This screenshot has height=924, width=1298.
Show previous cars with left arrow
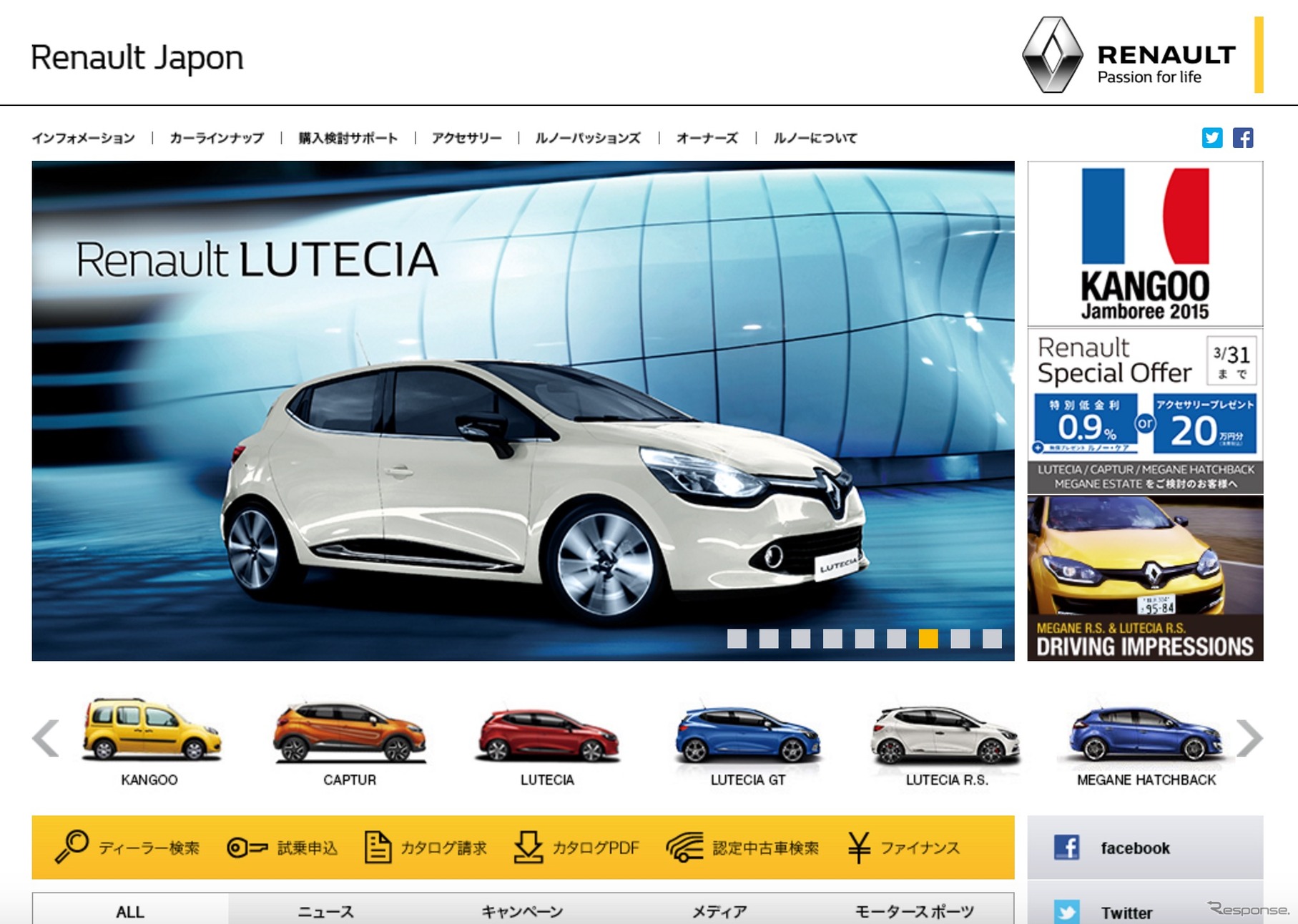(x=46, y=738)
